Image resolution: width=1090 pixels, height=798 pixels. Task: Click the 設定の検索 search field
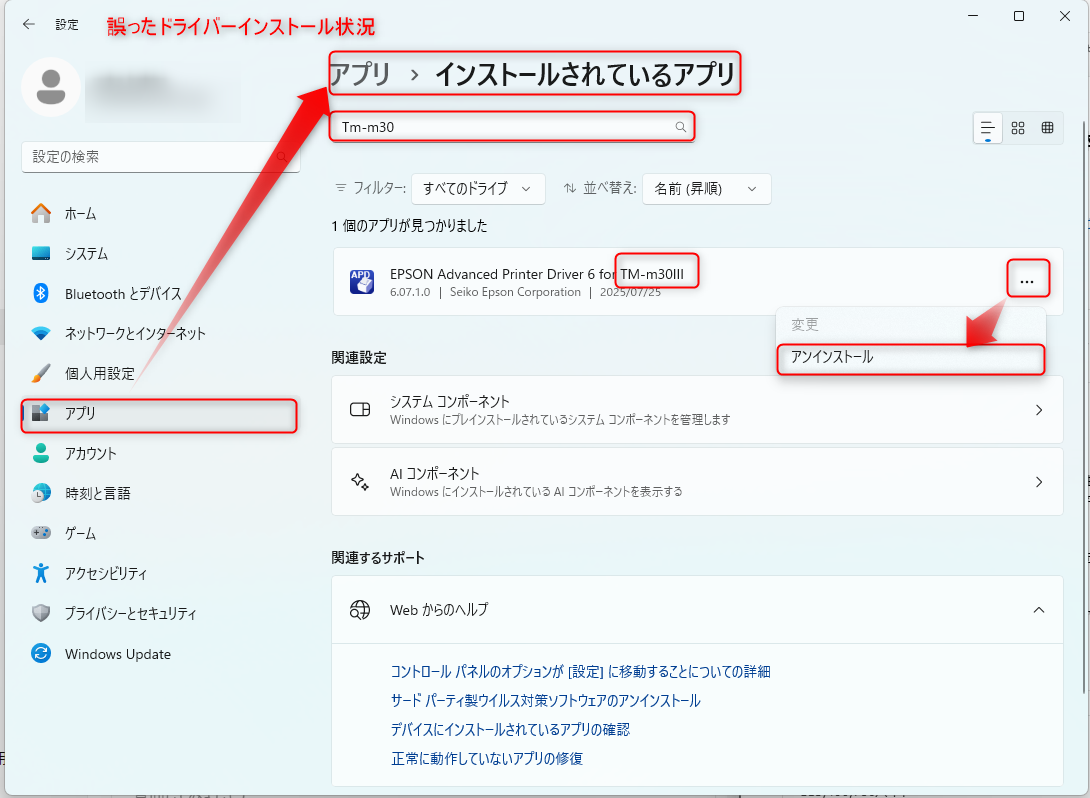pyautogui.click(x=161, y=157)
